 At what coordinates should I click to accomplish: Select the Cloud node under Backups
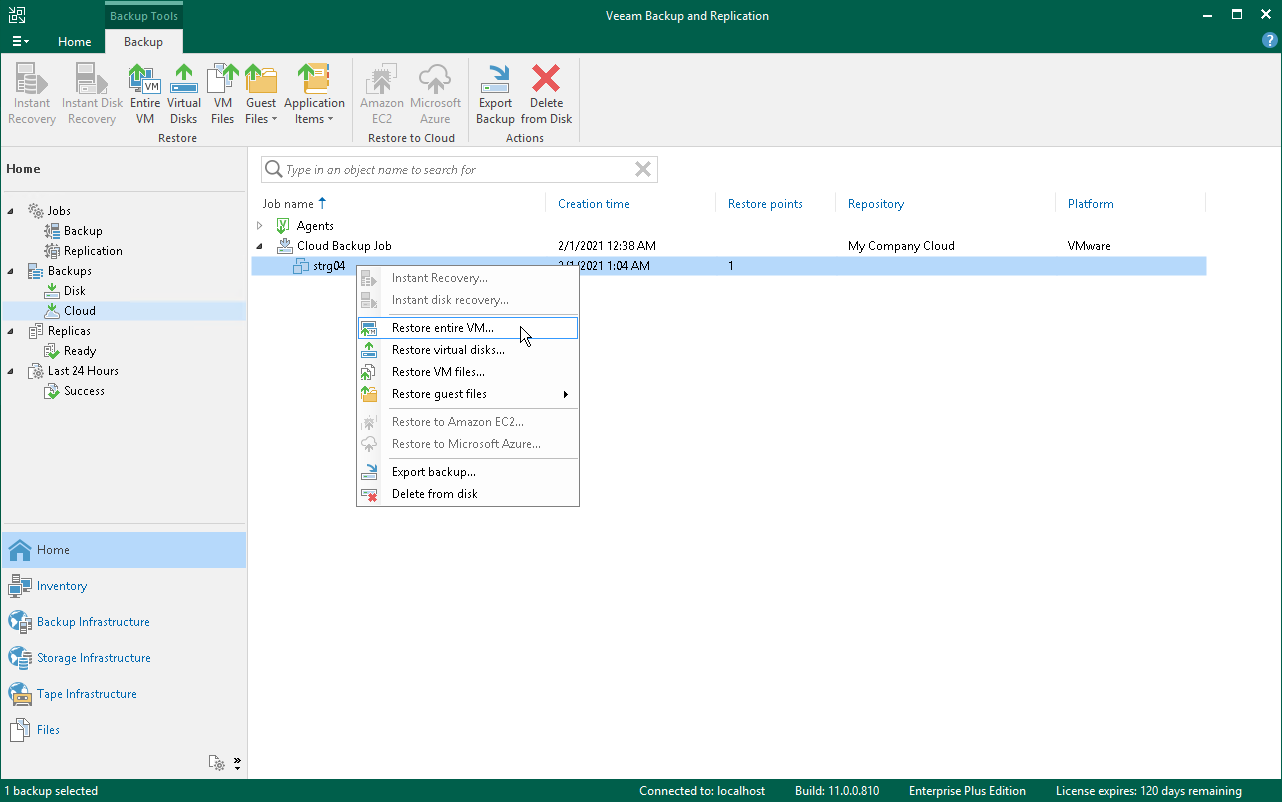80,310
